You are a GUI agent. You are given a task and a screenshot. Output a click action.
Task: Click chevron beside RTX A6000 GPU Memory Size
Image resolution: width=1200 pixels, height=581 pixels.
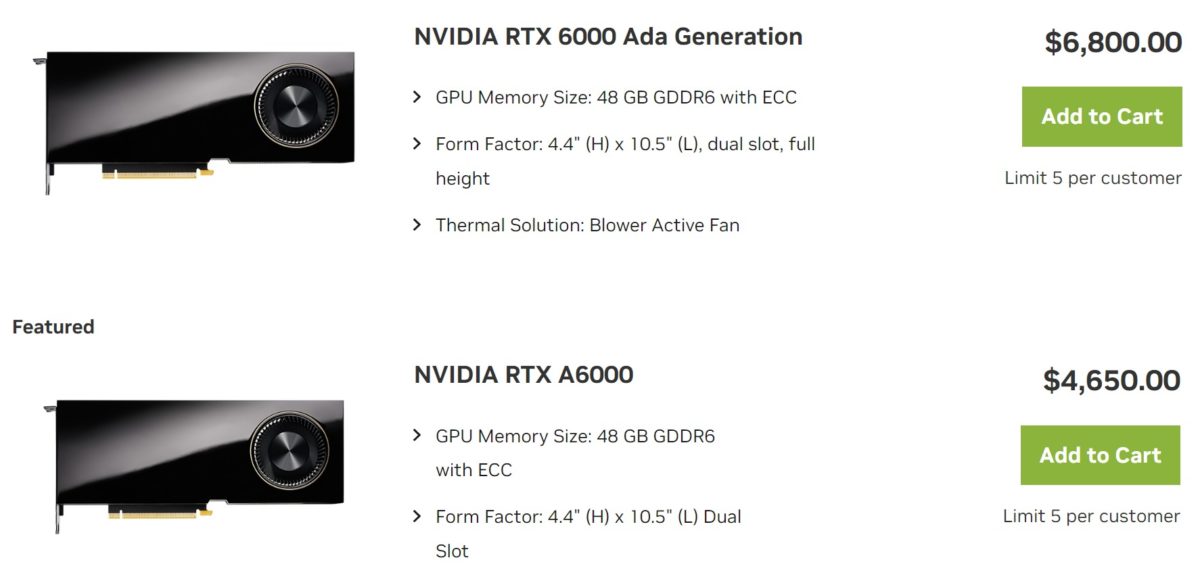(418, 436)
